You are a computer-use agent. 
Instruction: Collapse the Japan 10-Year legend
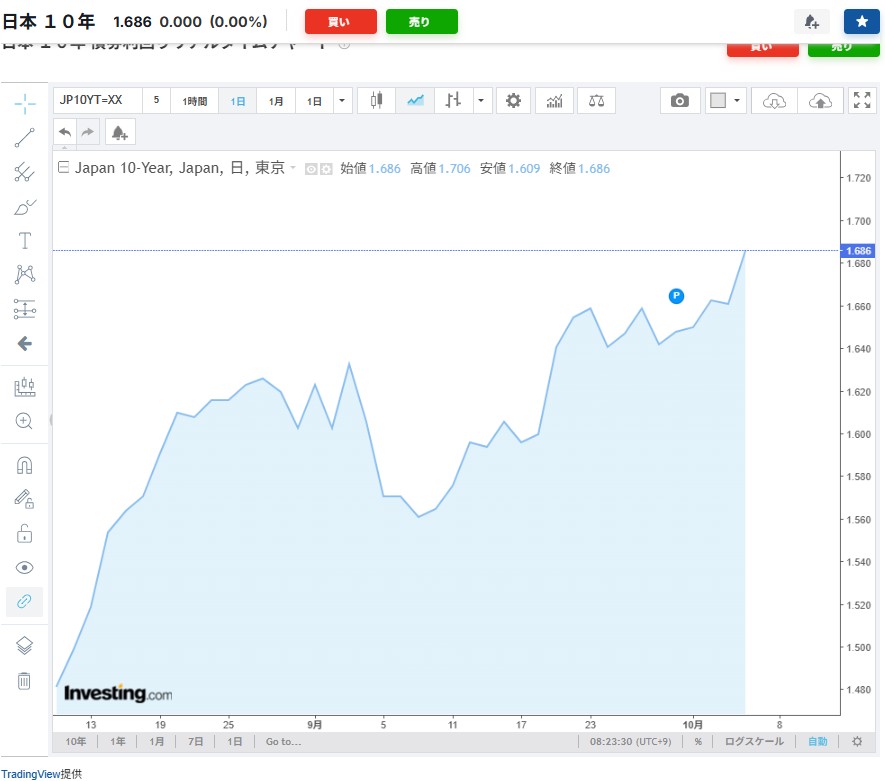[64, 167]
